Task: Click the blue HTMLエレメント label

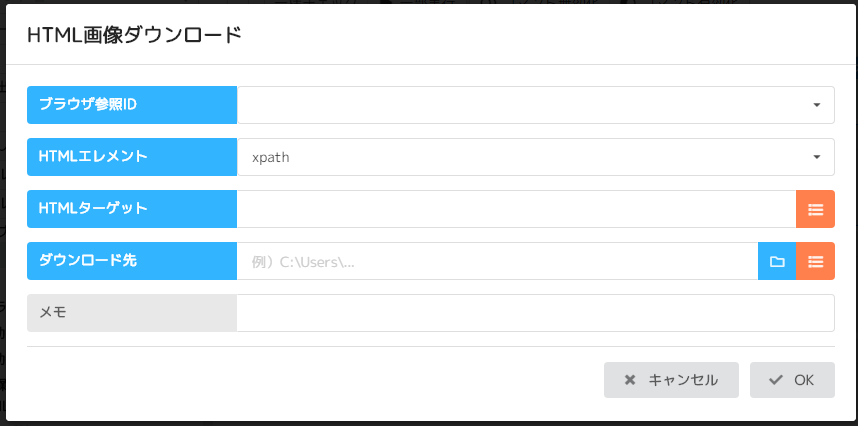Action: 132,157
